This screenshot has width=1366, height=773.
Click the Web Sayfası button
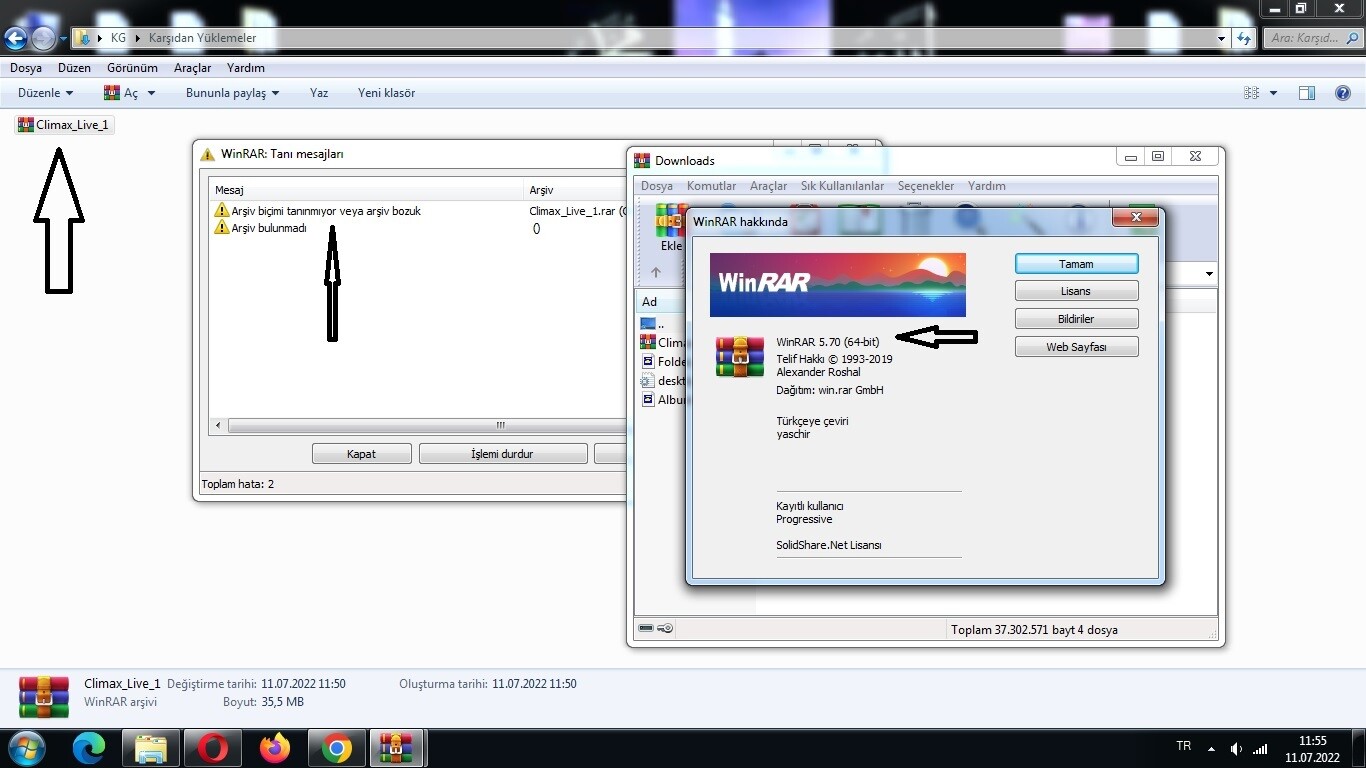[1077, 347]
